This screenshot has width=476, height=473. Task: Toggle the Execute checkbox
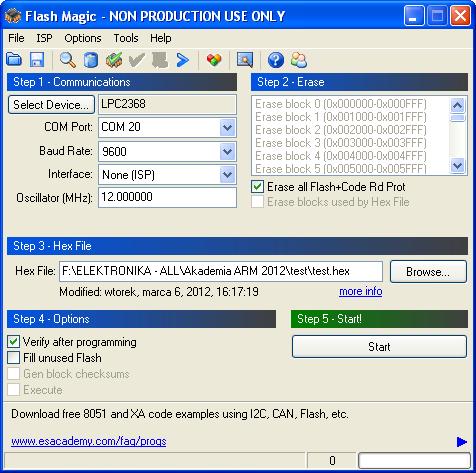(x=13, y=390)
